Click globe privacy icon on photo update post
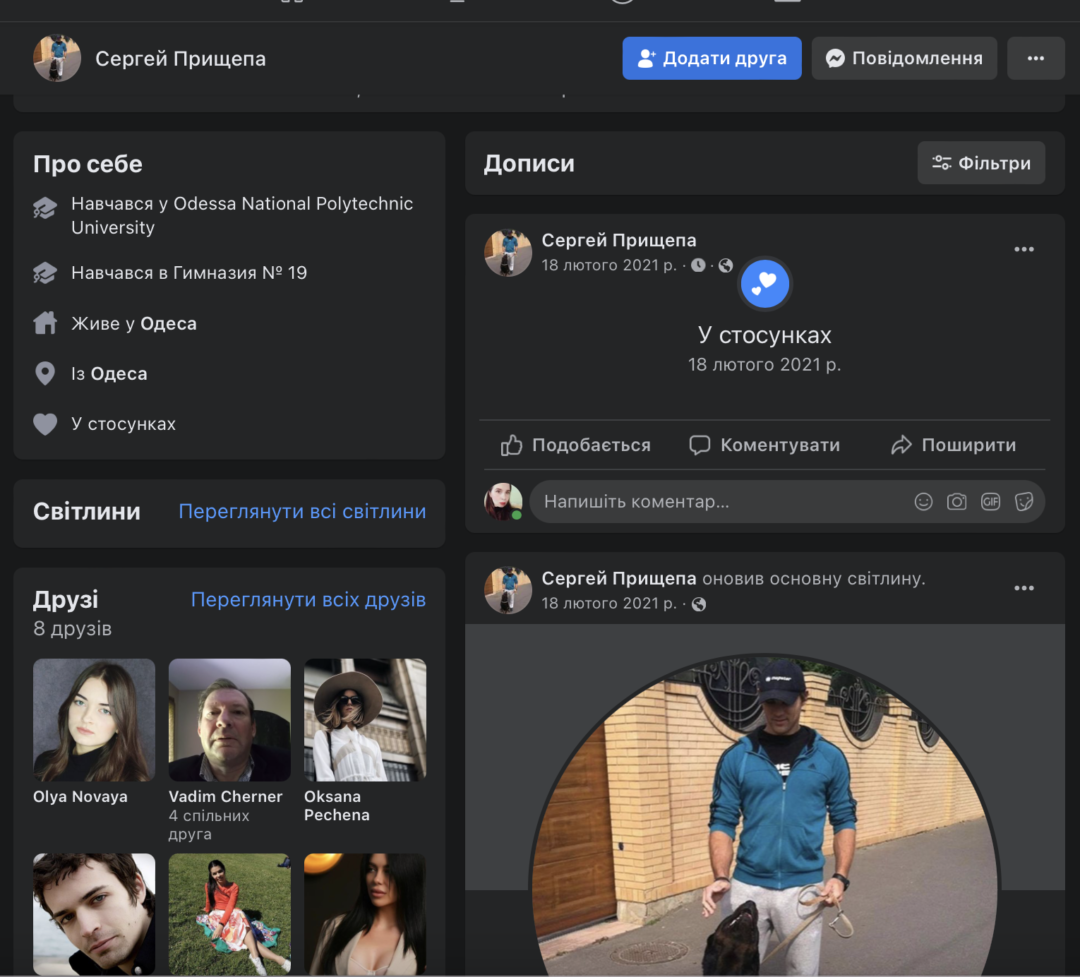1080x977 pixels. pyautogui.click(x=698, y=604)
